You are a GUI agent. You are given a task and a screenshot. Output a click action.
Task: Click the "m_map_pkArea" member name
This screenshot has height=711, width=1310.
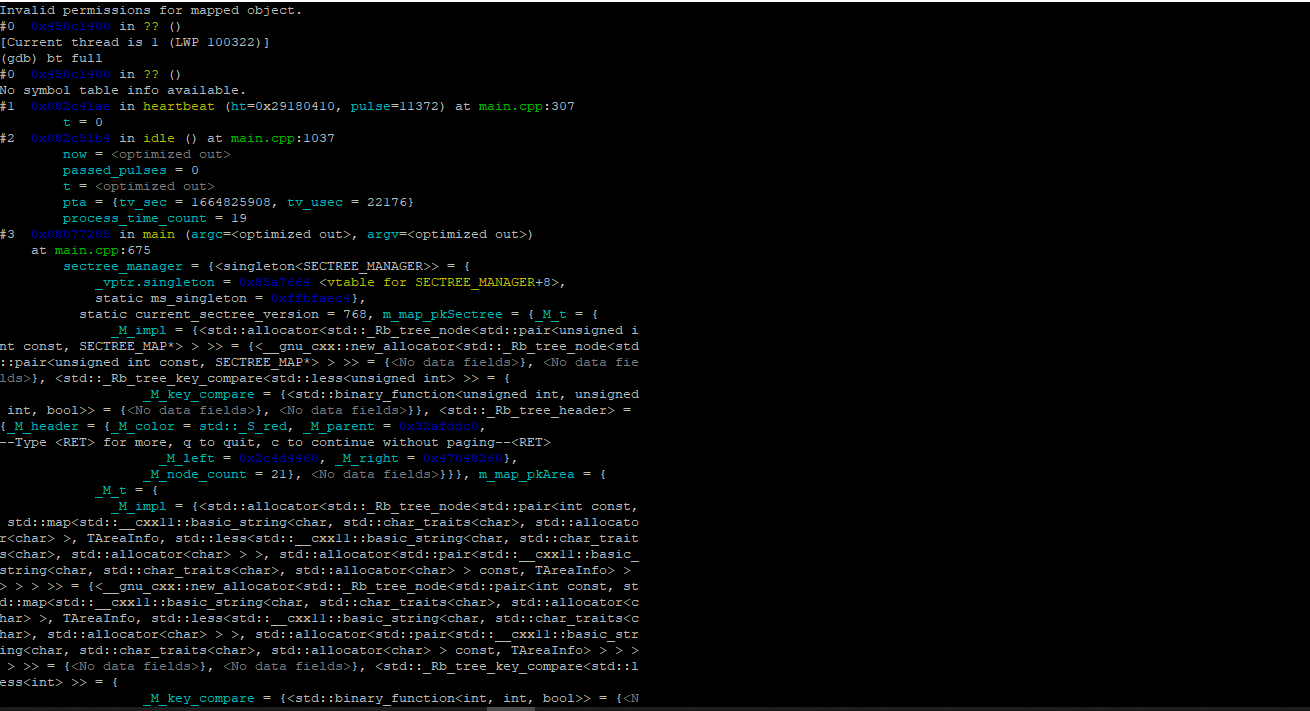[x=527, y=474]
